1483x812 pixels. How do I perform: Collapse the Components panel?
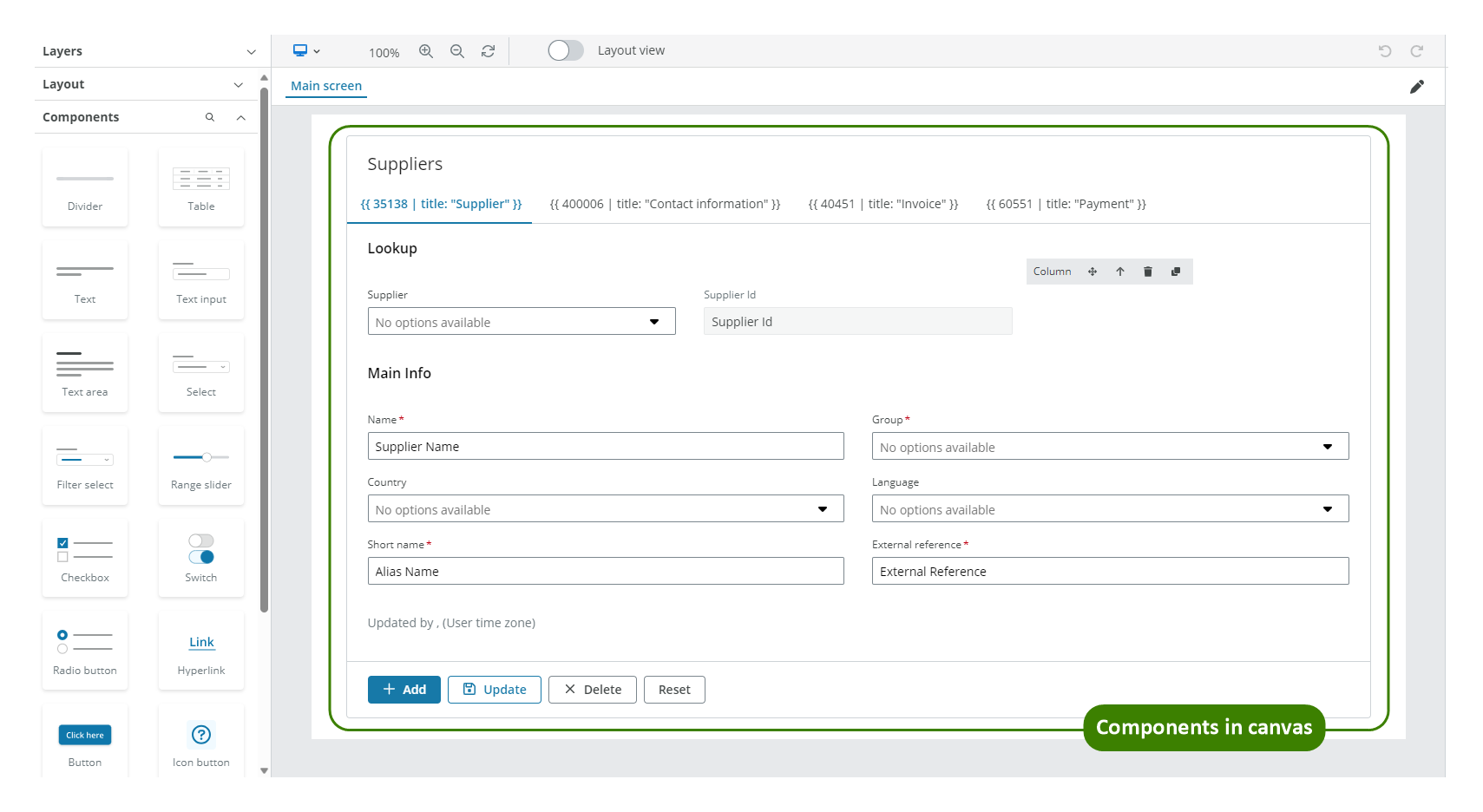(x=240, y=116)
